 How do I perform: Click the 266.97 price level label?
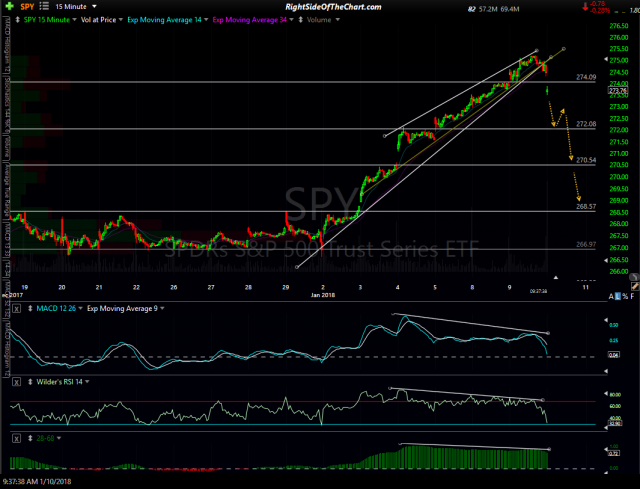click(586, 244)
